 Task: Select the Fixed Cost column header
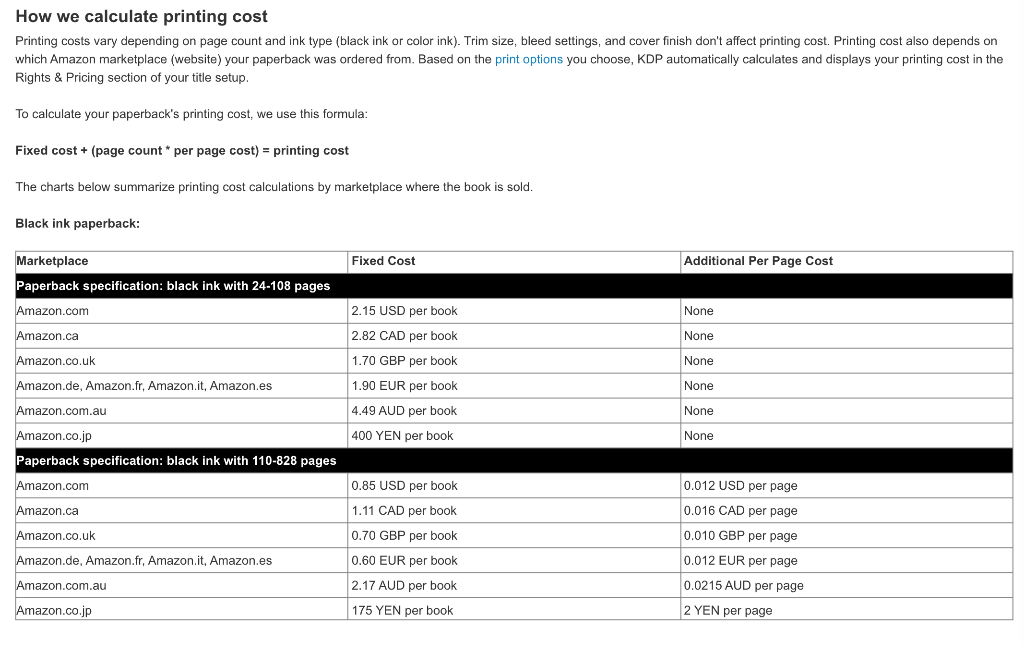(514, 261)
